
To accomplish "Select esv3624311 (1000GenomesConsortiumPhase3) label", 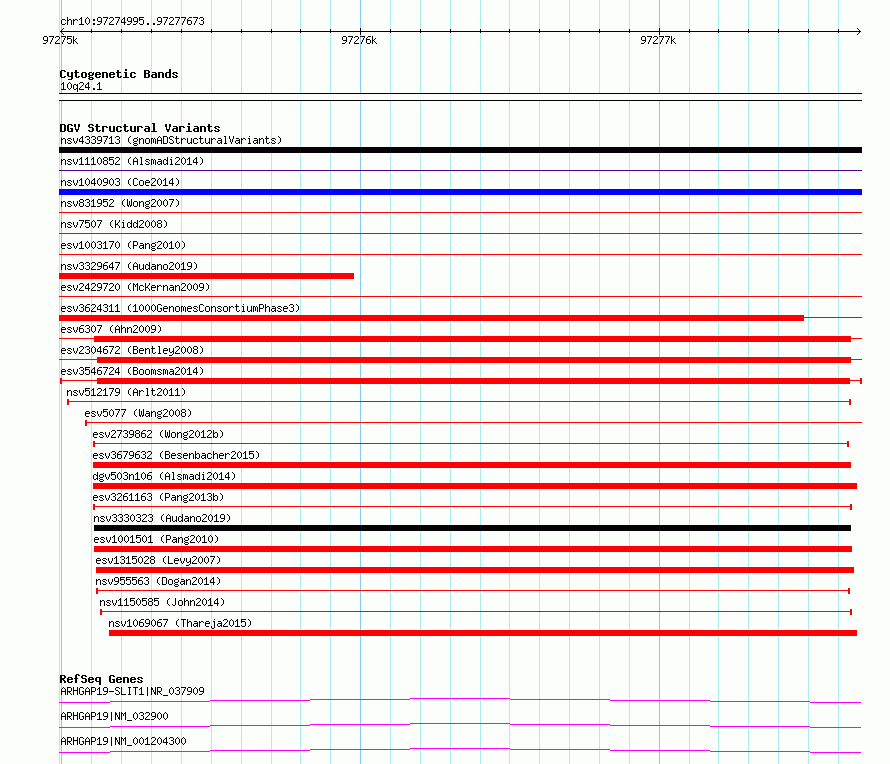I will [x=180, y=308].
